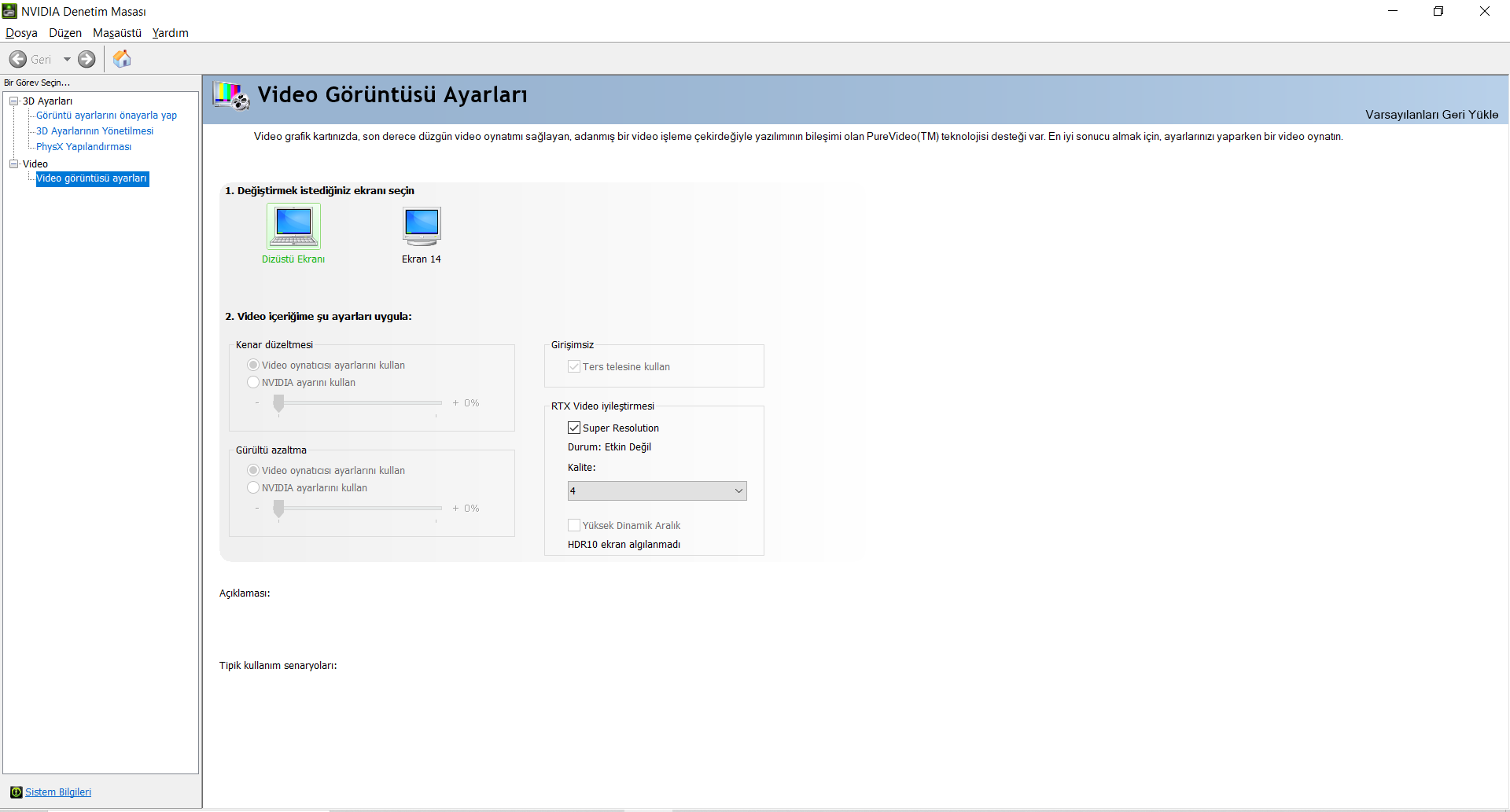
Task: Click the 'Durum: Etkin Değil' status text
Action: 610,447
